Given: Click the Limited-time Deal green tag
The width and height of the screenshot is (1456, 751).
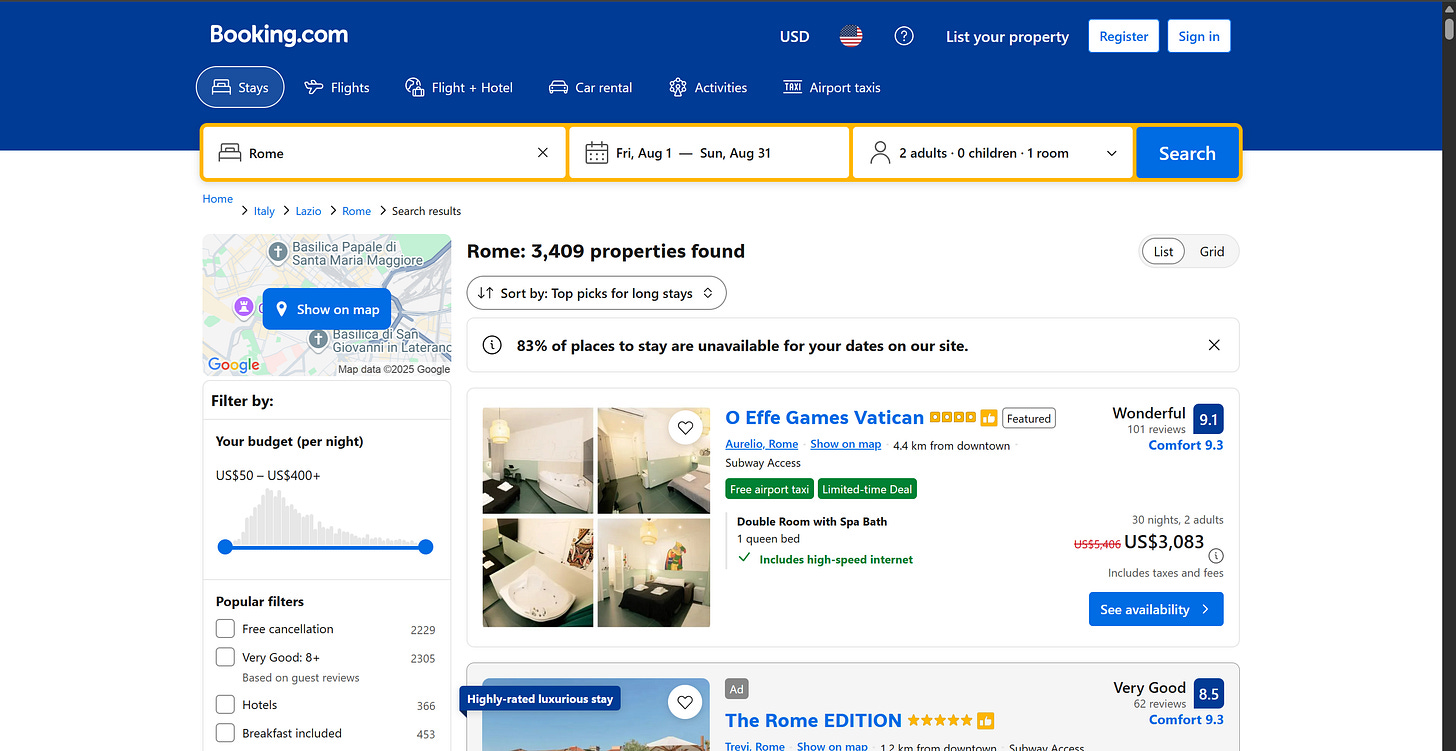Looking at the screenshot, I should (868, 489).
